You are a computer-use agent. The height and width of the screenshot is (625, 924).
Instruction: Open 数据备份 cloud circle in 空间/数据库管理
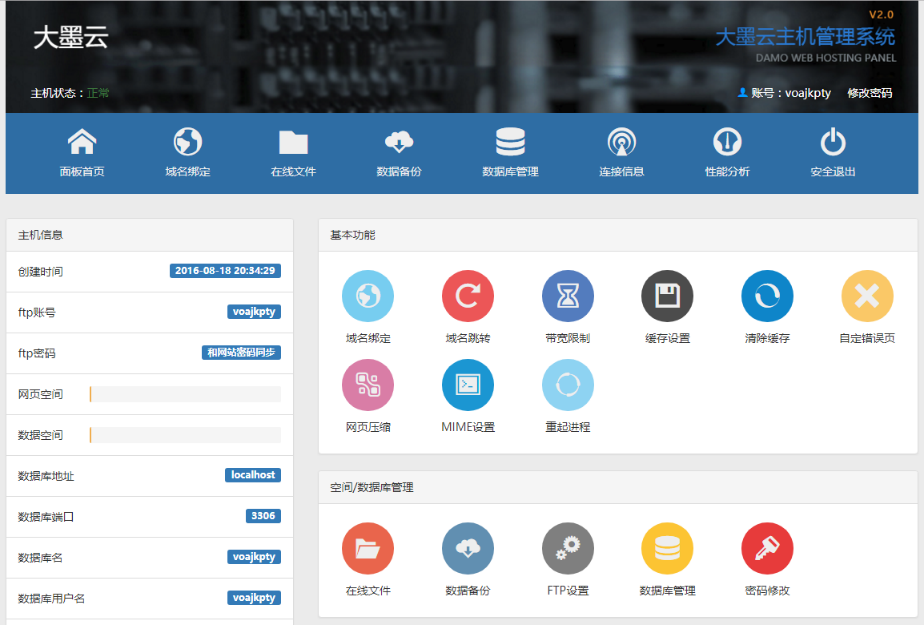point(468,548)
